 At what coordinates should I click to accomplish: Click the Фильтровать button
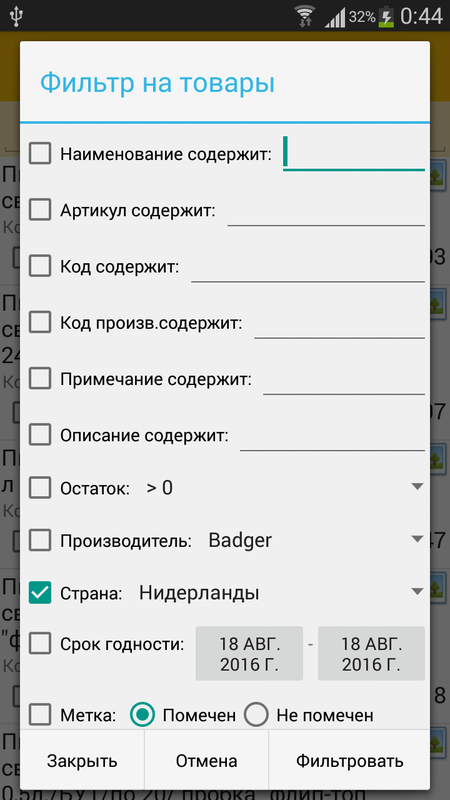(x=349, y=761)
